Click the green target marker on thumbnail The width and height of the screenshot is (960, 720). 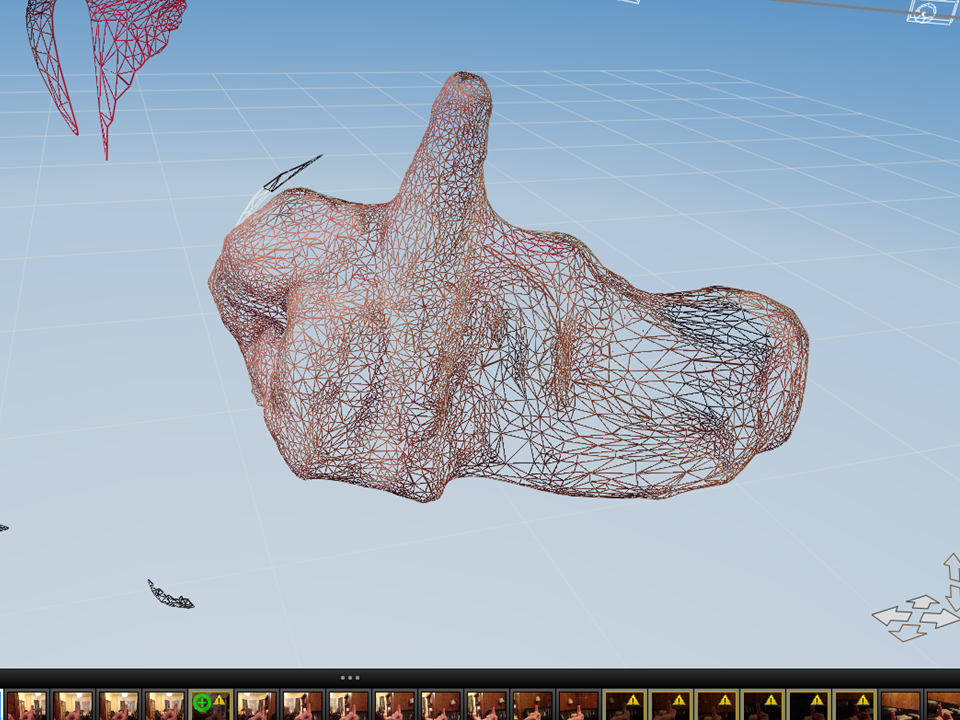coord(202,703)
